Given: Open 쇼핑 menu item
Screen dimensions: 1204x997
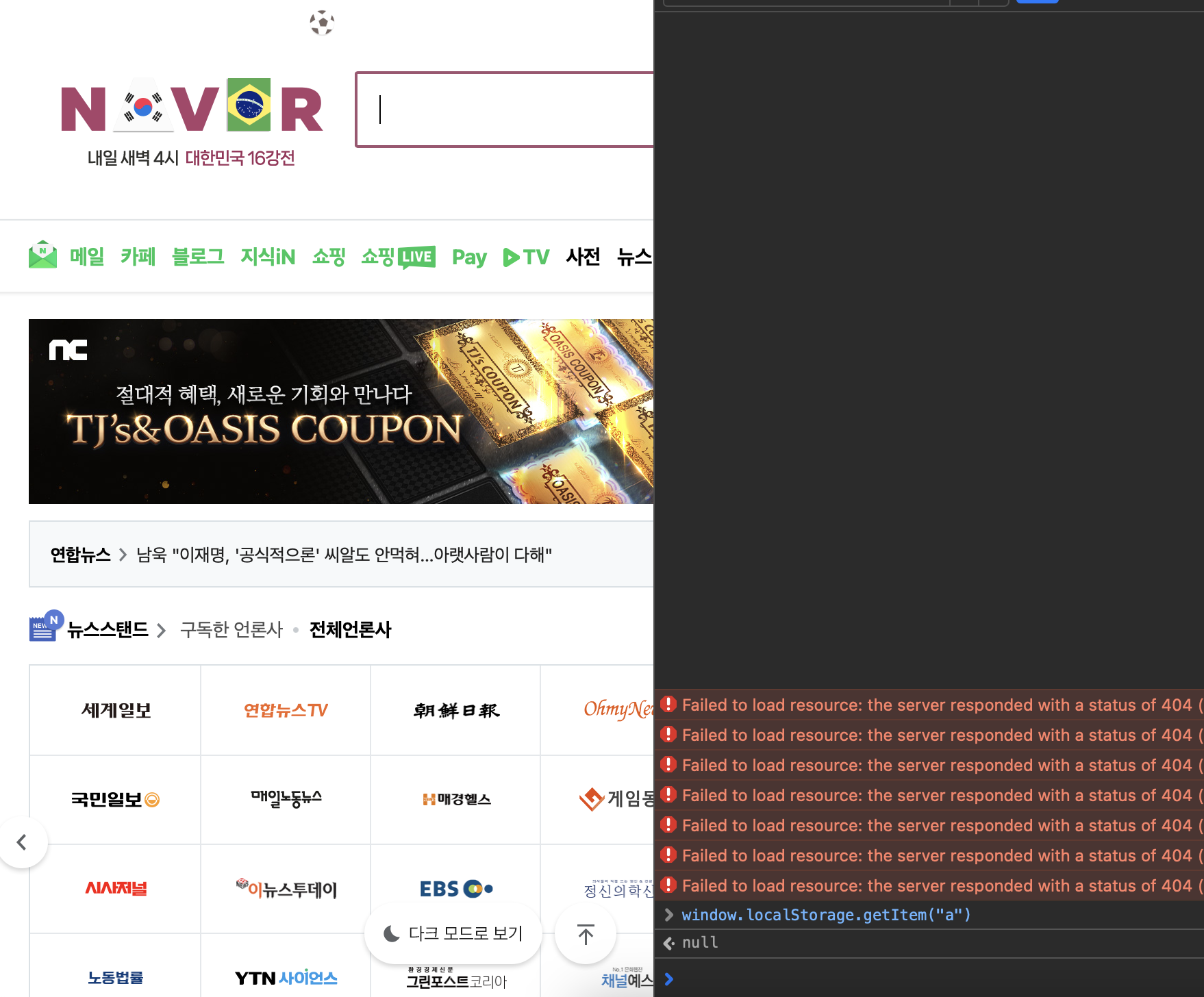Looking at the screenshot, I should [329, 257].
